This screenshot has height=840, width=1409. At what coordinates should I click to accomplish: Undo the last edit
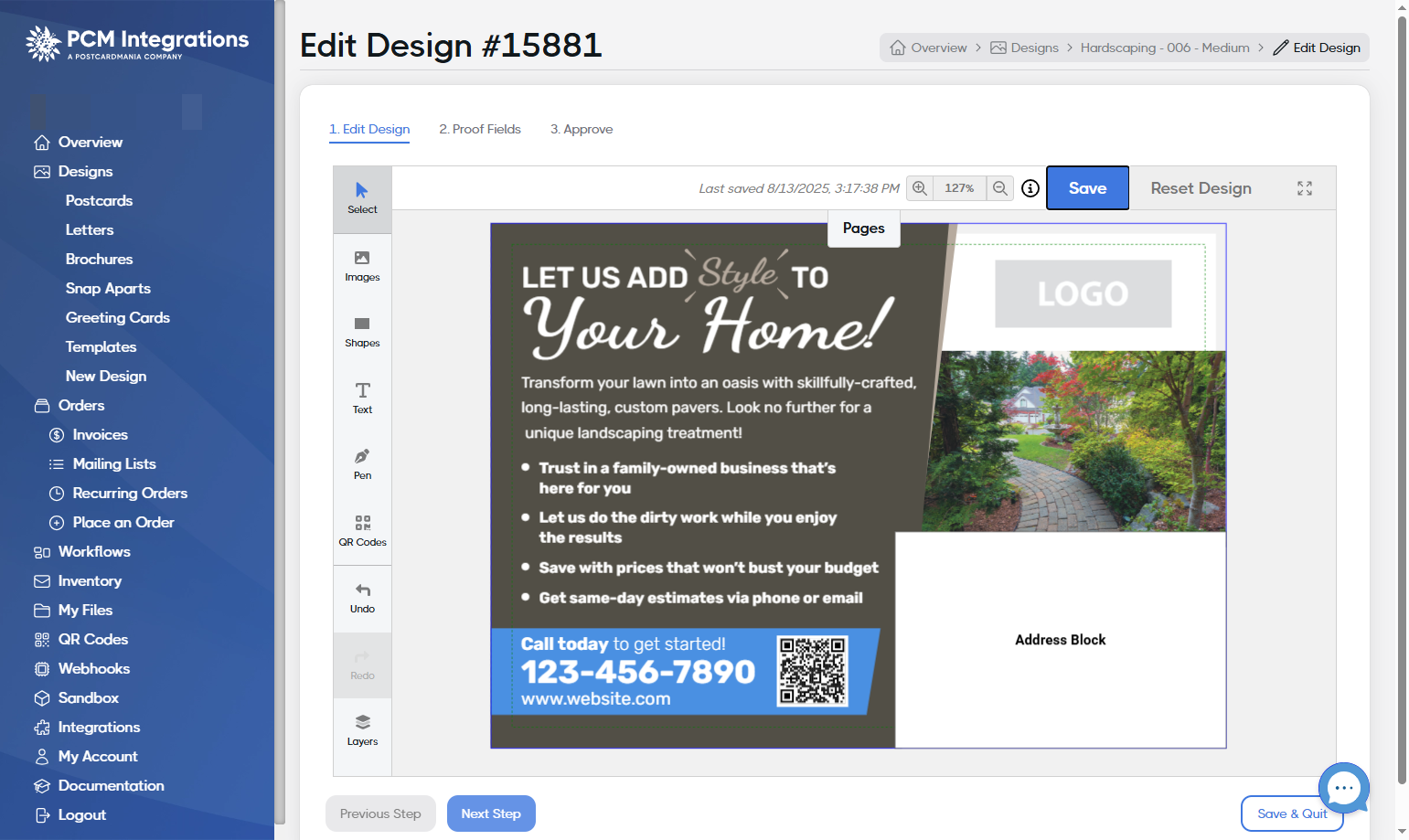click(x=362, y=599)
